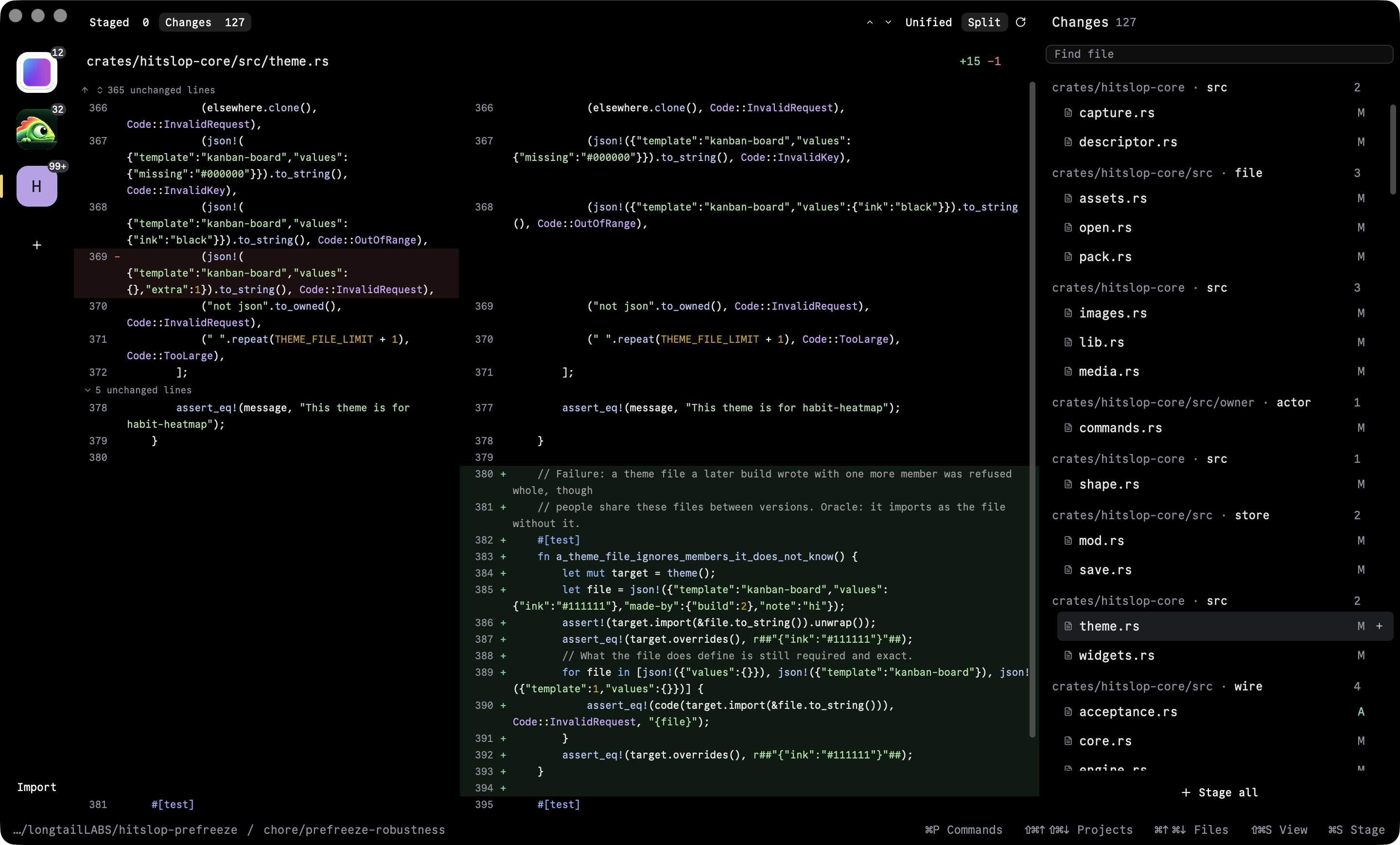Click file icon next to commands.rs

click(1067, 428)
